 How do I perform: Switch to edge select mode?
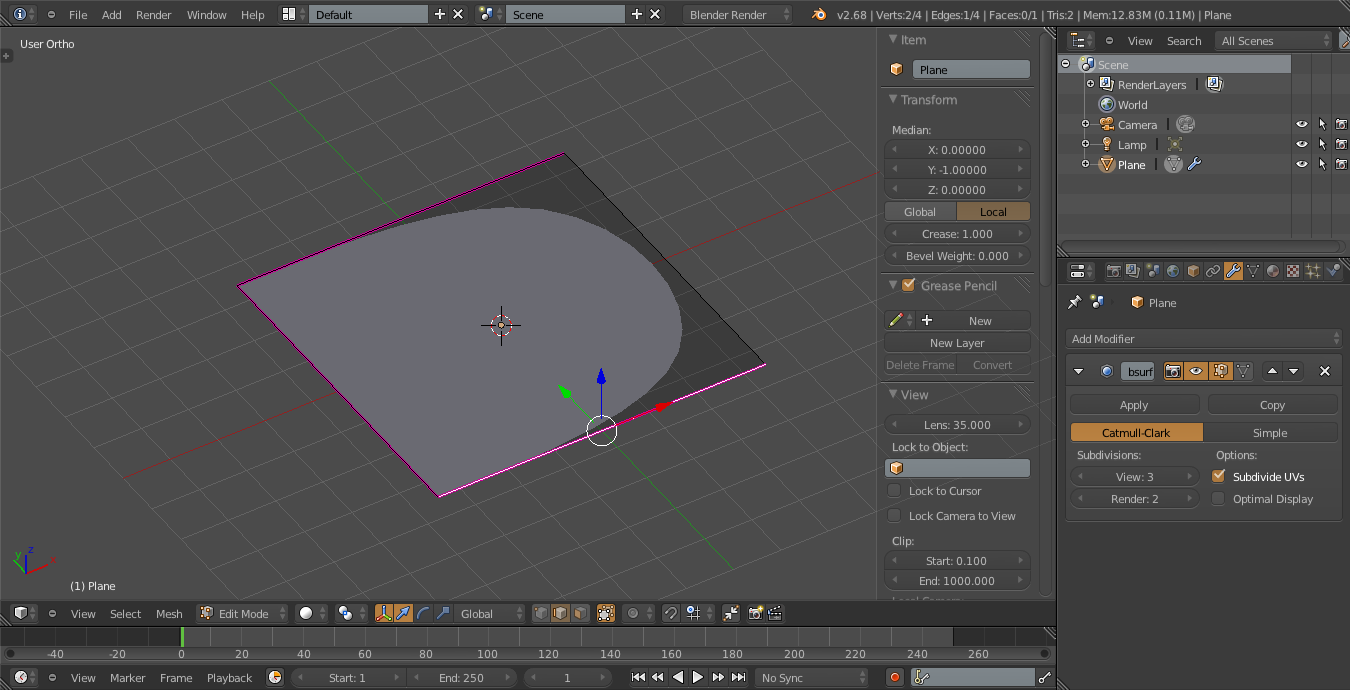point(560,613)
